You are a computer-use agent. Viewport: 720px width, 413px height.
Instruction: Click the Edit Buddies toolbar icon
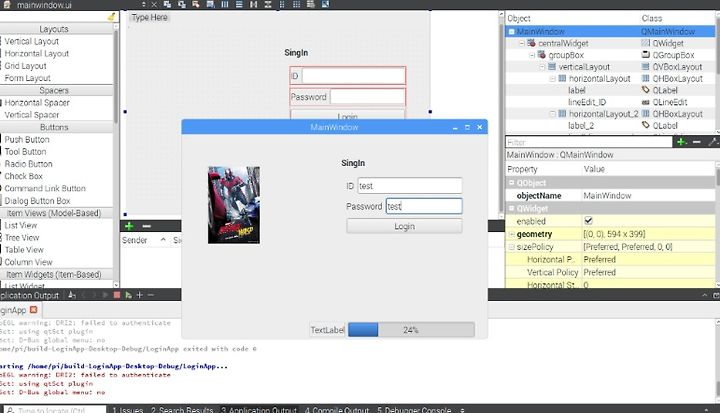click(196, 4)
